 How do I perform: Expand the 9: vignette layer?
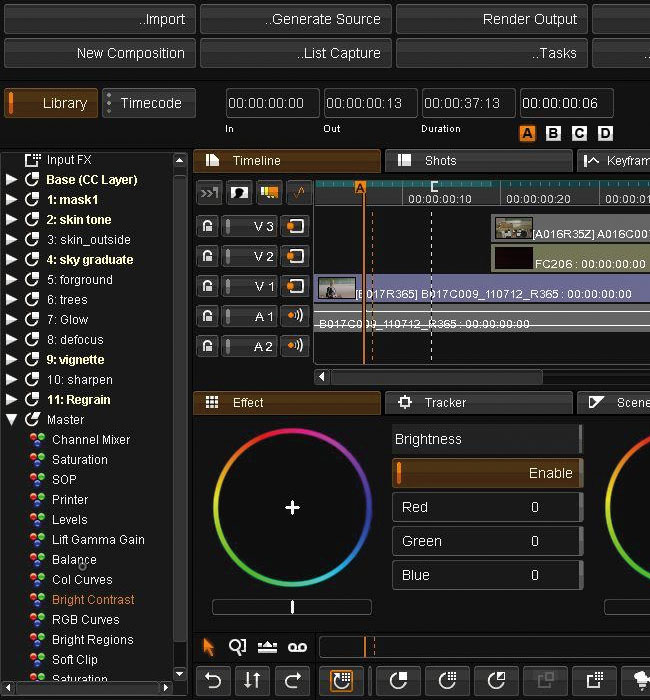11,359
